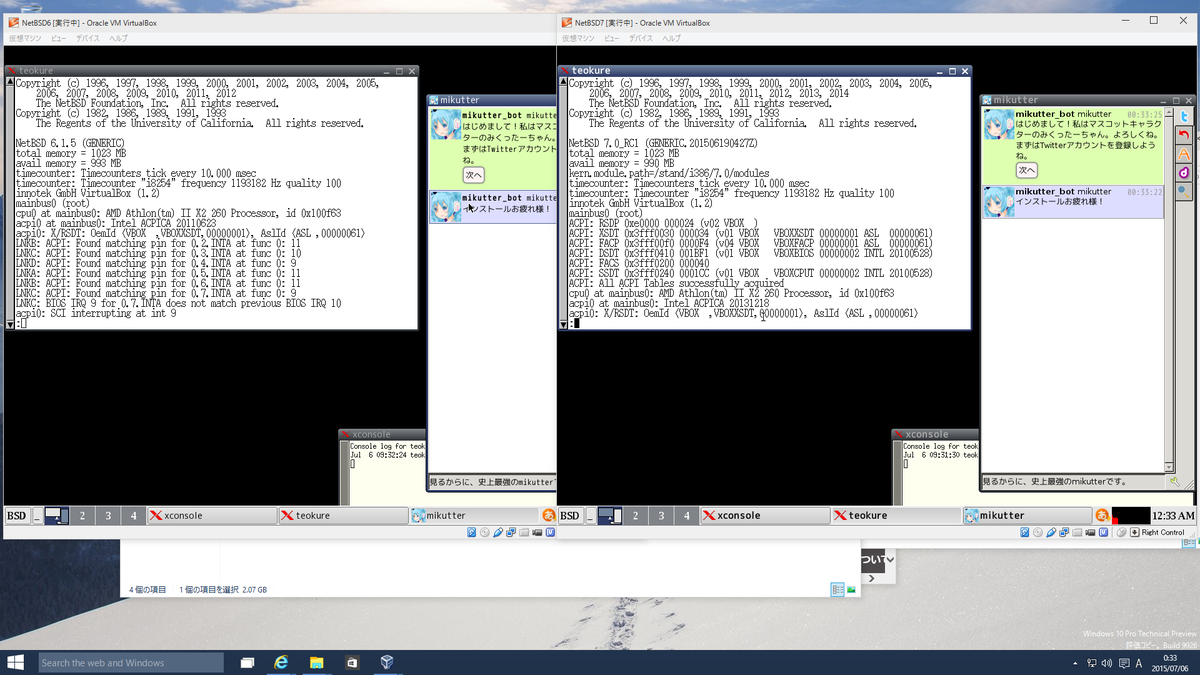Select xconsole in the NetBSD6 taskbar
Image resolution: width=1200 pixels, height=675 pixels.
click(211, 516)
